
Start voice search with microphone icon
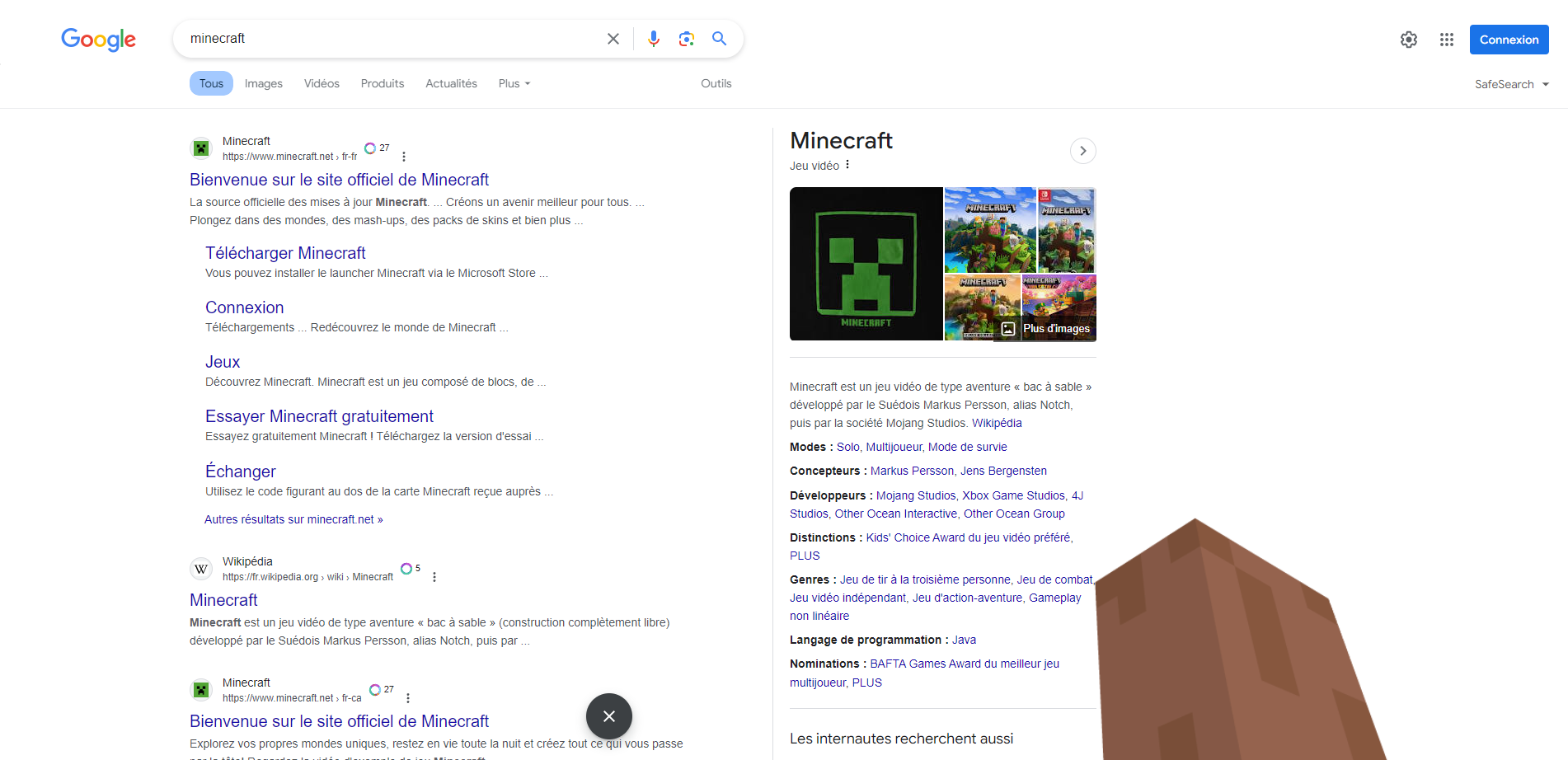(654, 39)
